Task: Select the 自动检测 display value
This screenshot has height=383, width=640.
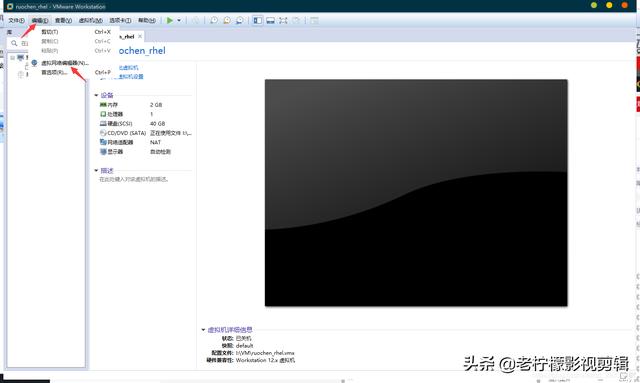Action: click(160, 151)
